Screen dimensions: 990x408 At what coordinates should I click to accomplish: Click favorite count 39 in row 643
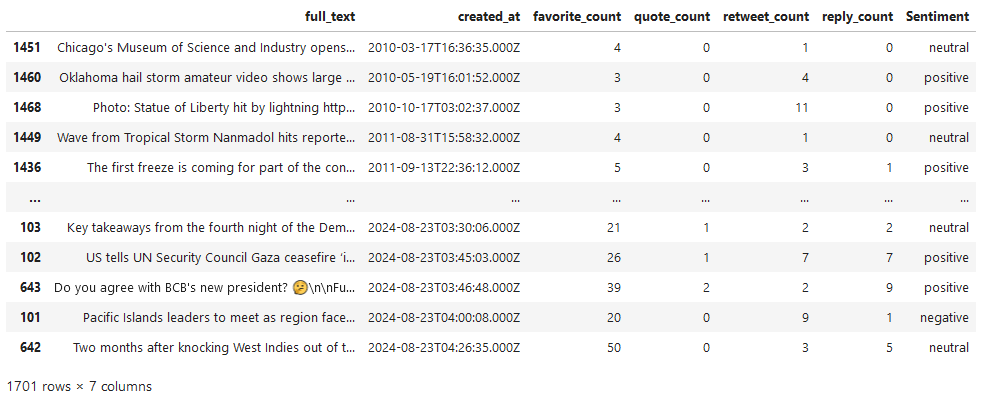(614, 287)
